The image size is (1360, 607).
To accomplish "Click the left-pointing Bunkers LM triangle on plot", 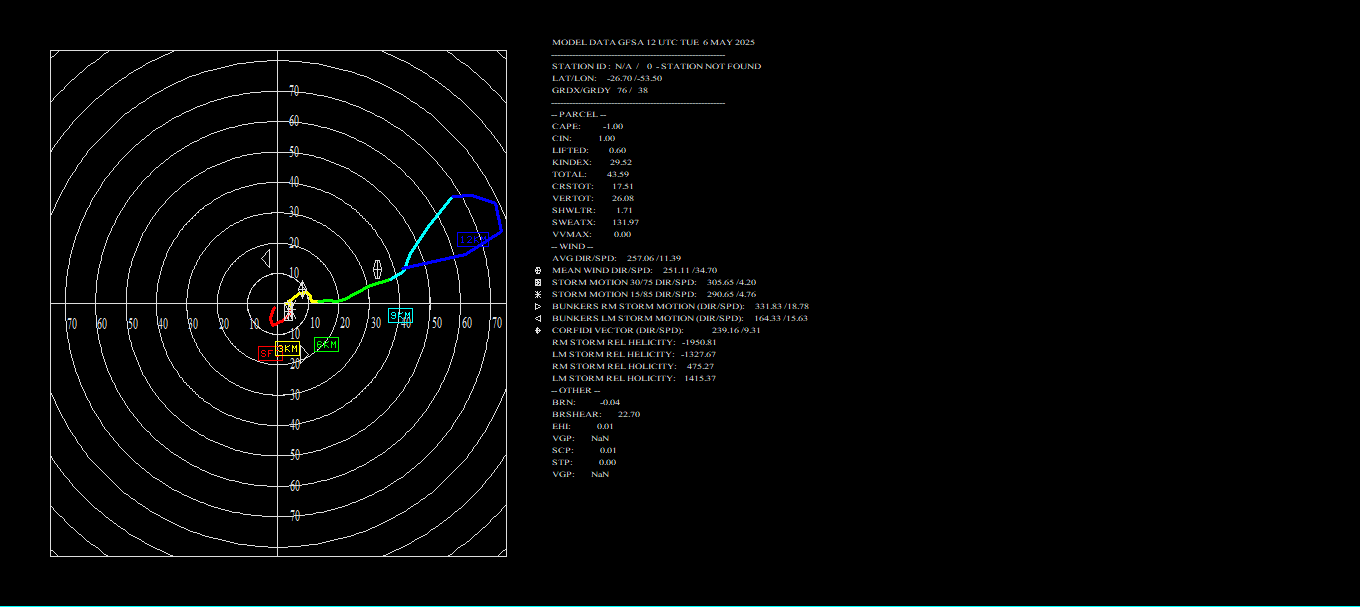I will click(266, 258).
